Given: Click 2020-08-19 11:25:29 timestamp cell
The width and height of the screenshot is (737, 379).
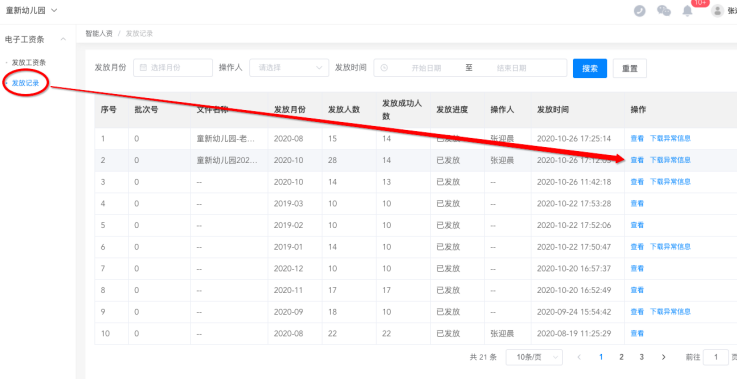Looking at the screenshot, I should tap(573, 333).
